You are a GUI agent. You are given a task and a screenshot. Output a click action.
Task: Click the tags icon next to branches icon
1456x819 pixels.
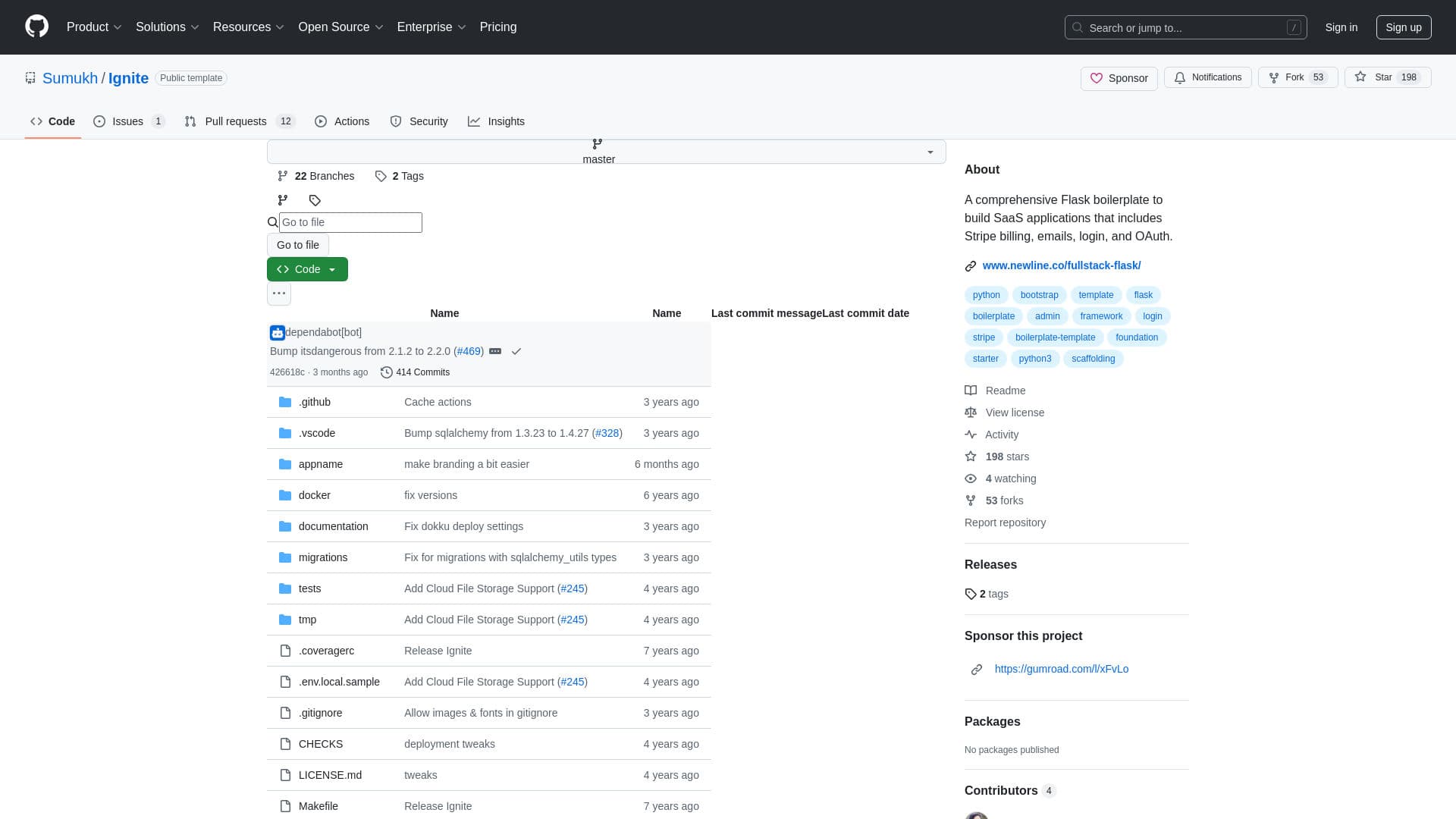[x=315, y=200]
